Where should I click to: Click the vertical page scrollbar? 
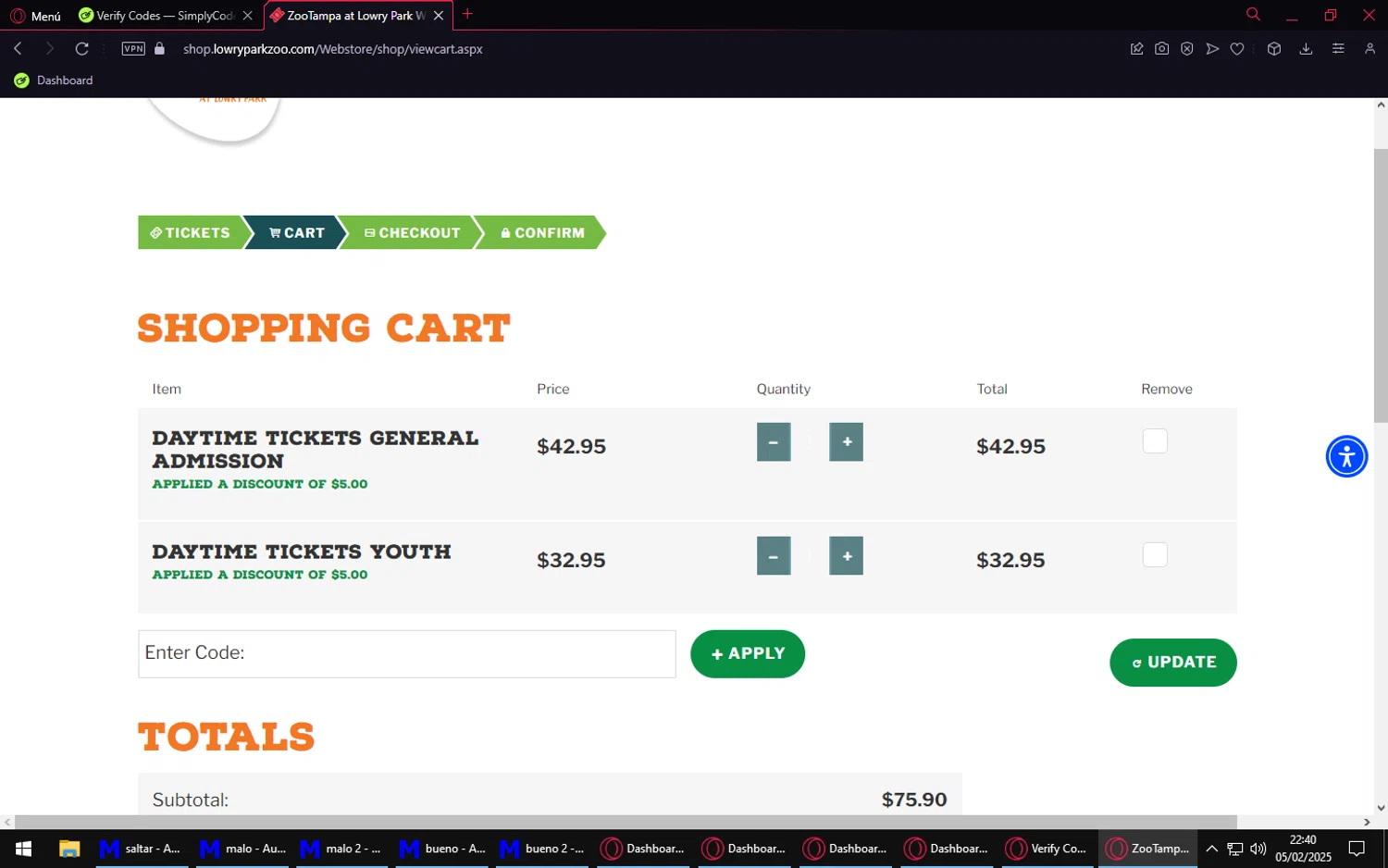pyautogui.click(x=1381, y=285)
